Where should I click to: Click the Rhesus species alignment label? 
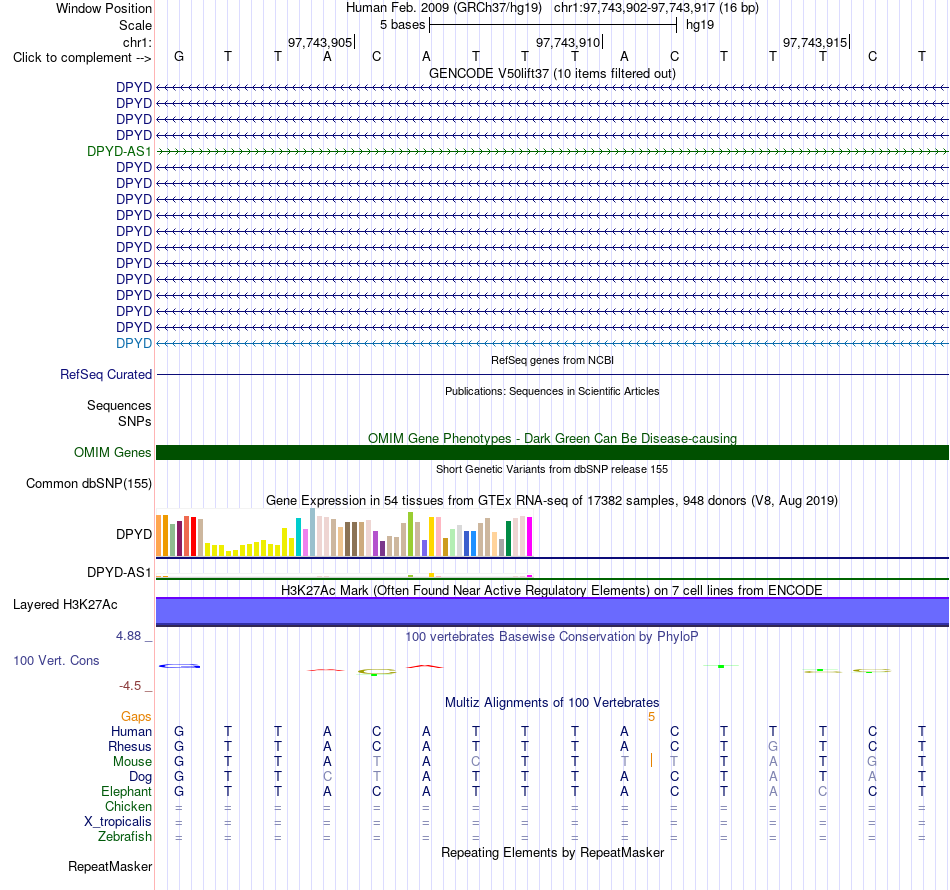[130, 746]
